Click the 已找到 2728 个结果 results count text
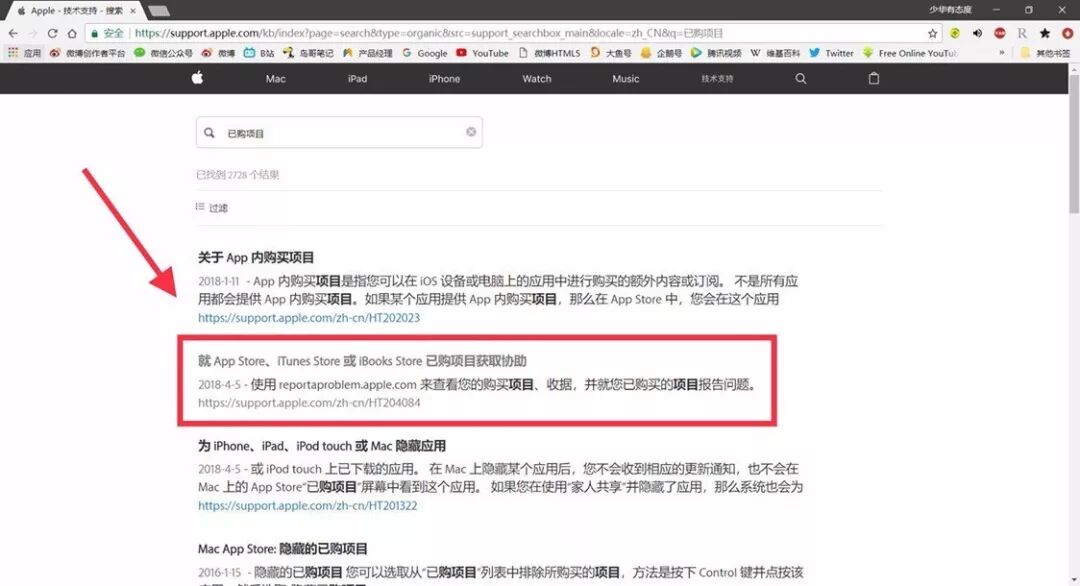1080x586 pixels. point(238,175)
